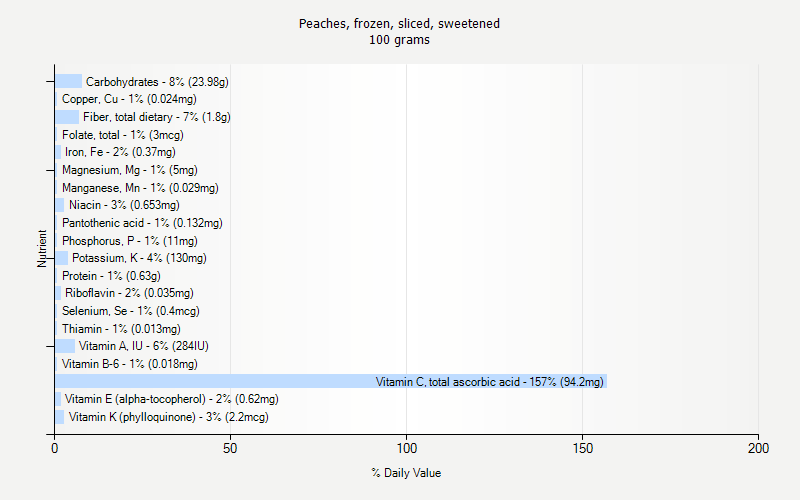Click the '100 grams' subtitle
Viewport: 800px width, 500px height.
(x=399, y=40)
